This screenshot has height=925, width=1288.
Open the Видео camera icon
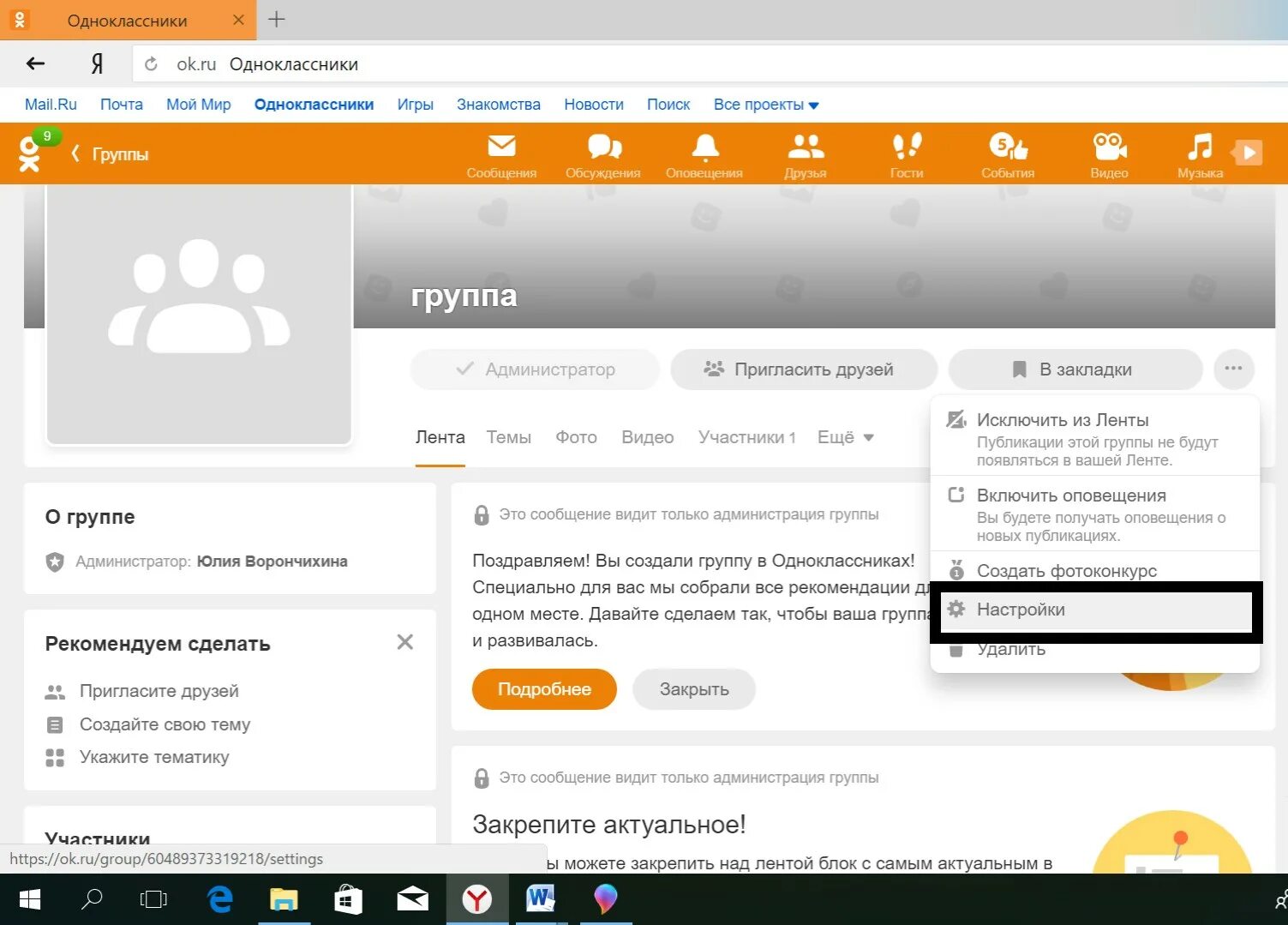click(x=1109, y=155)
